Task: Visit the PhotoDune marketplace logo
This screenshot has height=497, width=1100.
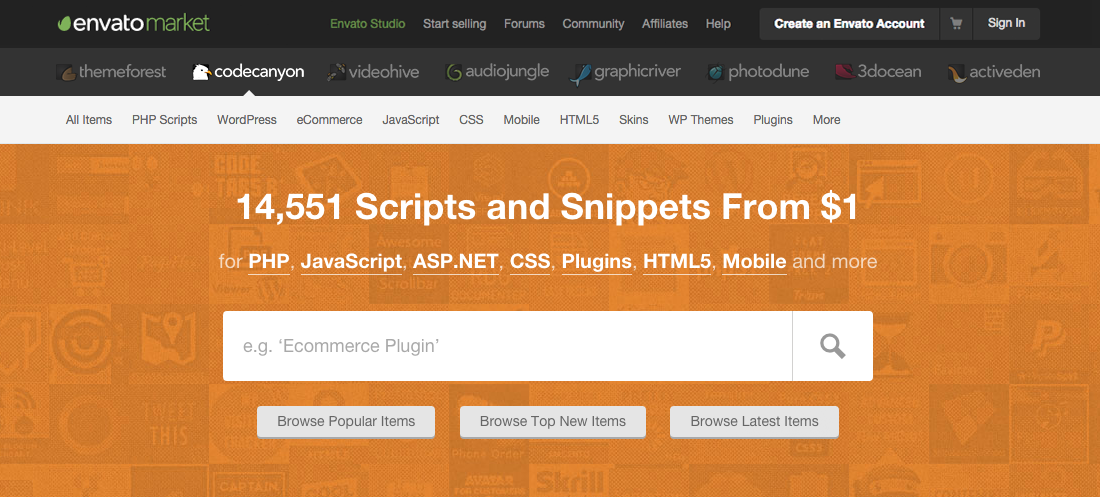Action: (757, 72)
